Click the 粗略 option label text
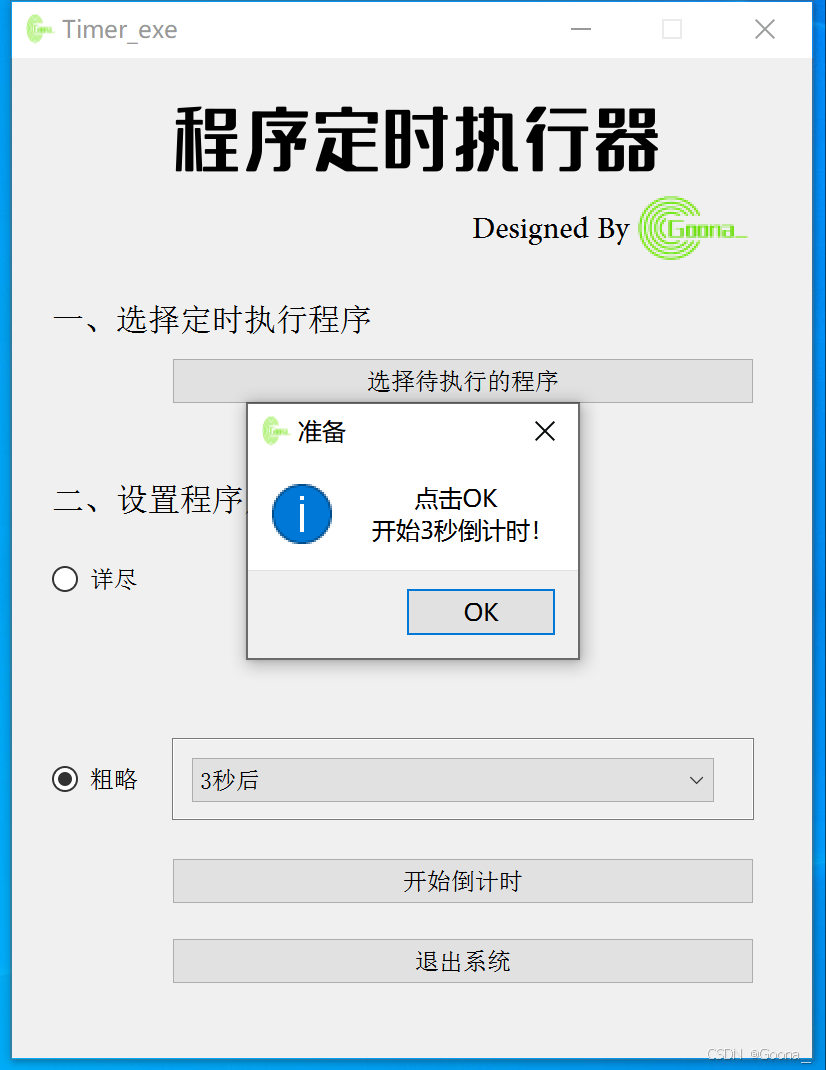826x1070 pixels. (x=114, y=779)
